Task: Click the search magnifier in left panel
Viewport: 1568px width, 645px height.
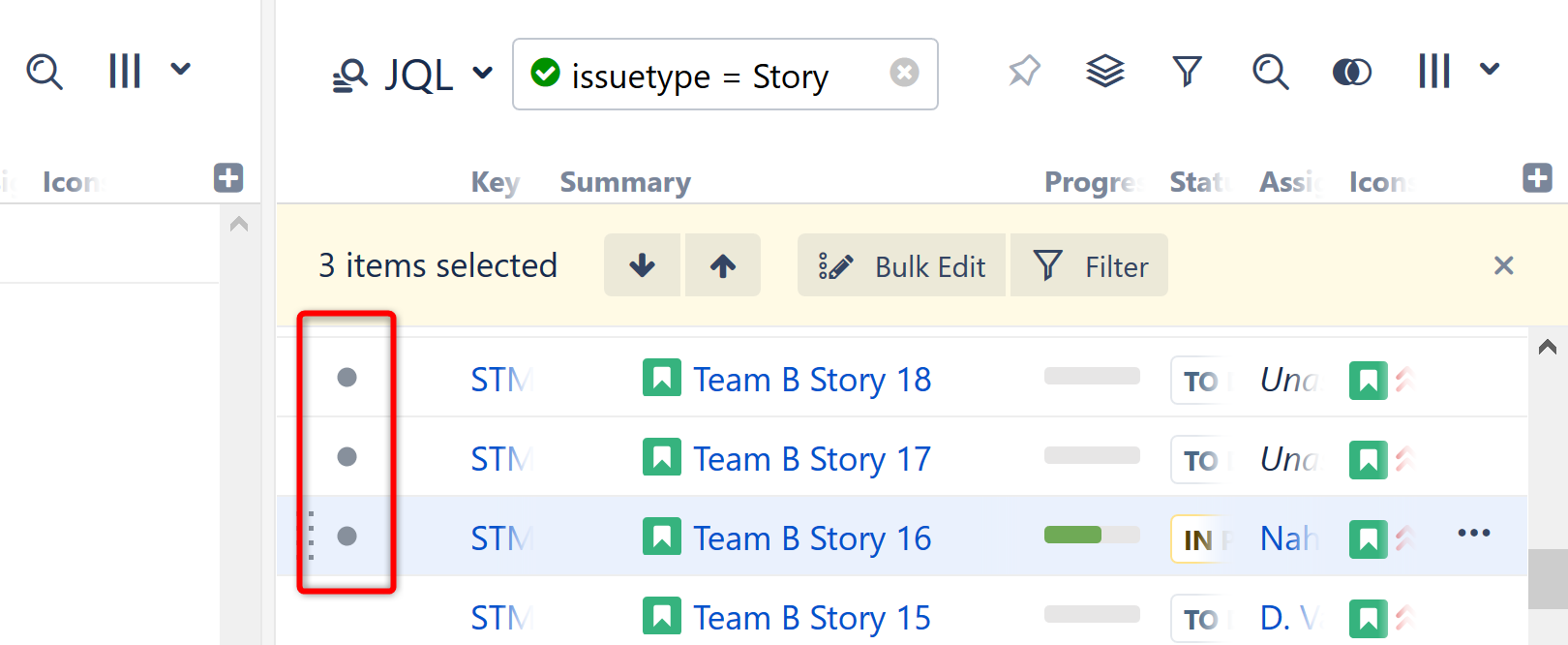Action: [x=45, y=71]
